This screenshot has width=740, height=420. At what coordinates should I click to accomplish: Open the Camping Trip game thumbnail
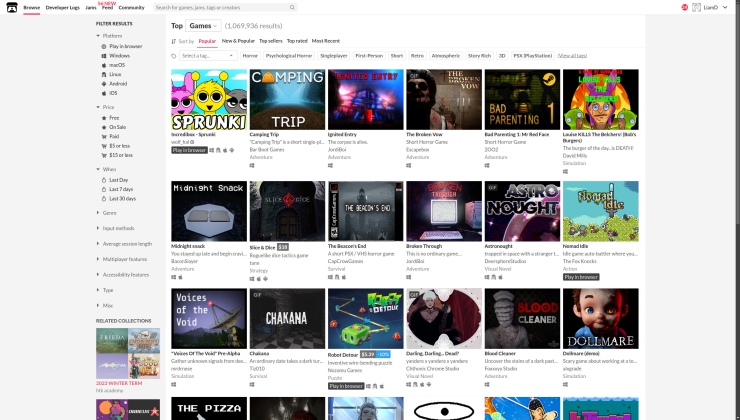point(285,99)
